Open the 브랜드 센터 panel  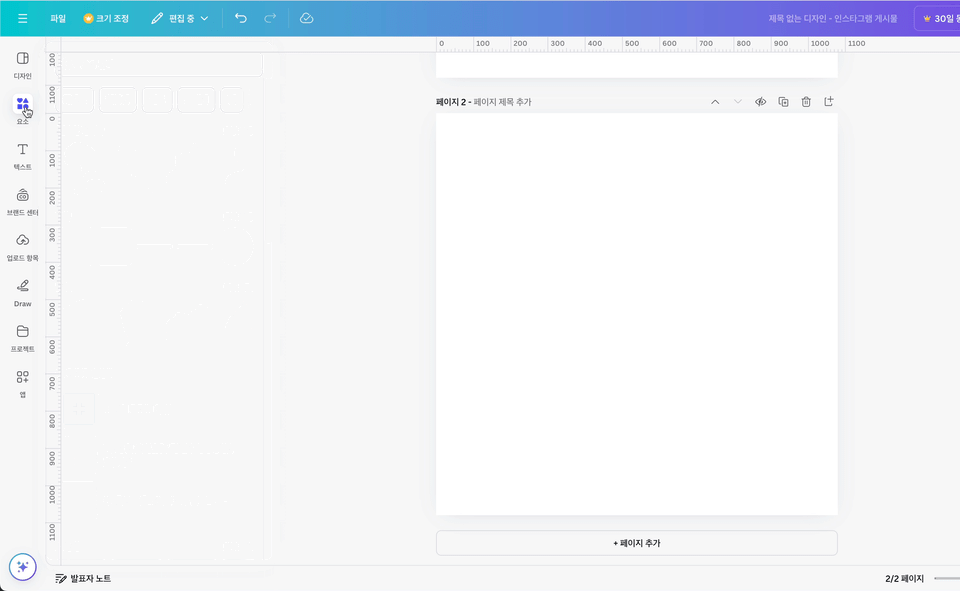[x=22, y=201]
